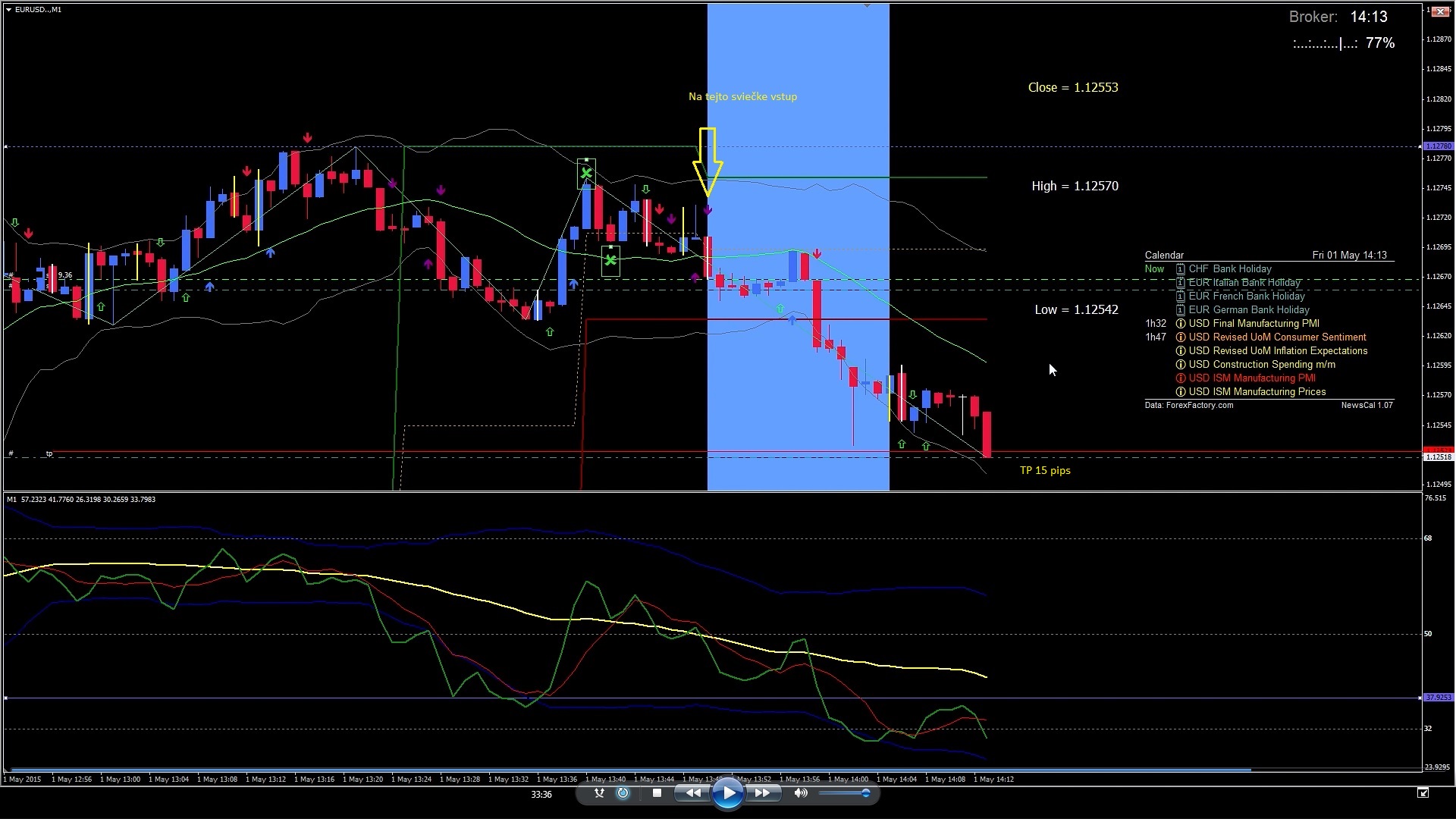Close the window with red X
This screenshot has width=1456, height=822.
click(x=1441, y=11)
